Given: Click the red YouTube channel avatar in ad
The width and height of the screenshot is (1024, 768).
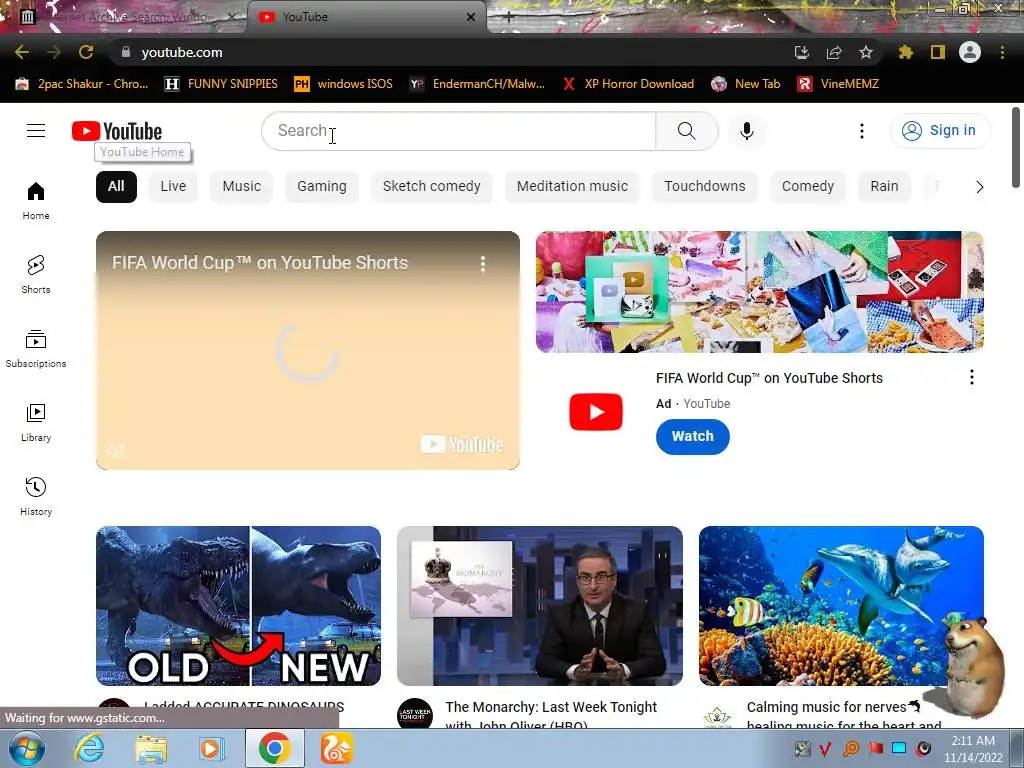Looking at the screenshot, I should coord(596,412).
